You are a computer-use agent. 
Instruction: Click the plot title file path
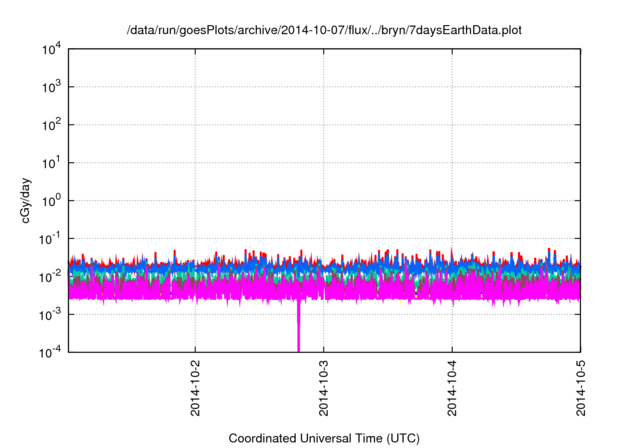[x=324, y=30]
